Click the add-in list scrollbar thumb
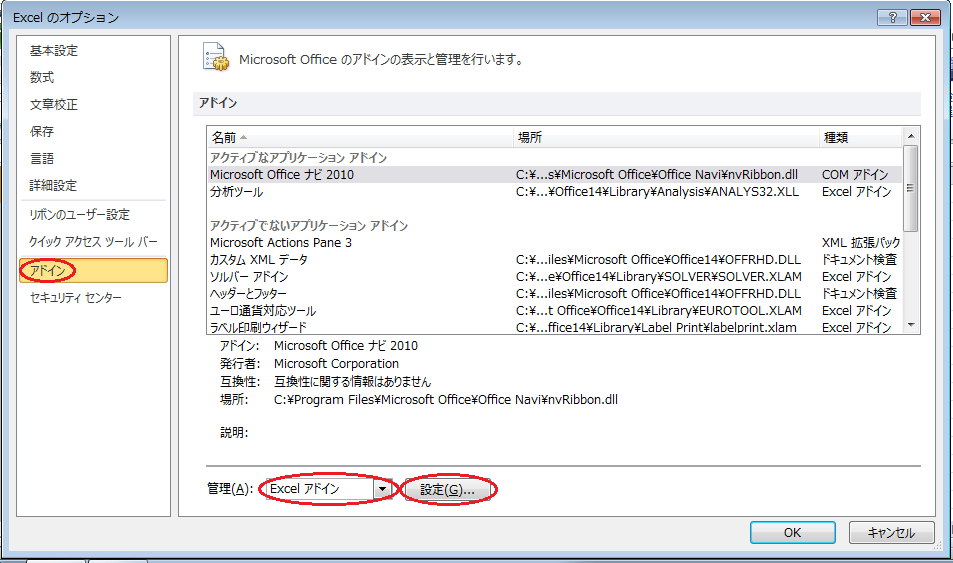The height and width of the screenshot is (563, 953). coord(910,188)
